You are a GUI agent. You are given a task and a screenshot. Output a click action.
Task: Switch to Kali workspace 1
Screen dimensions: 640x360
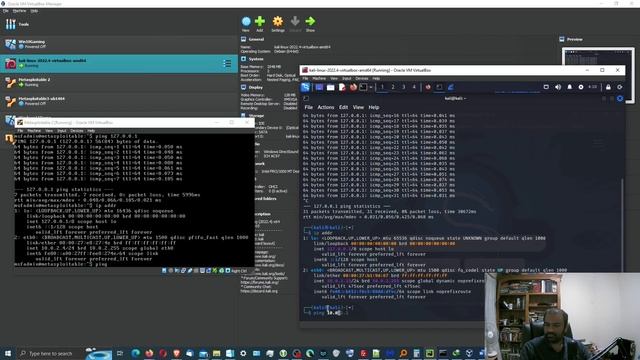pos(382,87)
